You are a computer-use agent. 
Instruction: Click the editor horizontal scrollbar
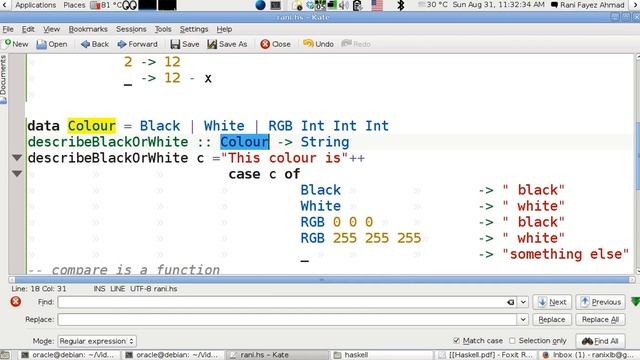322,280
